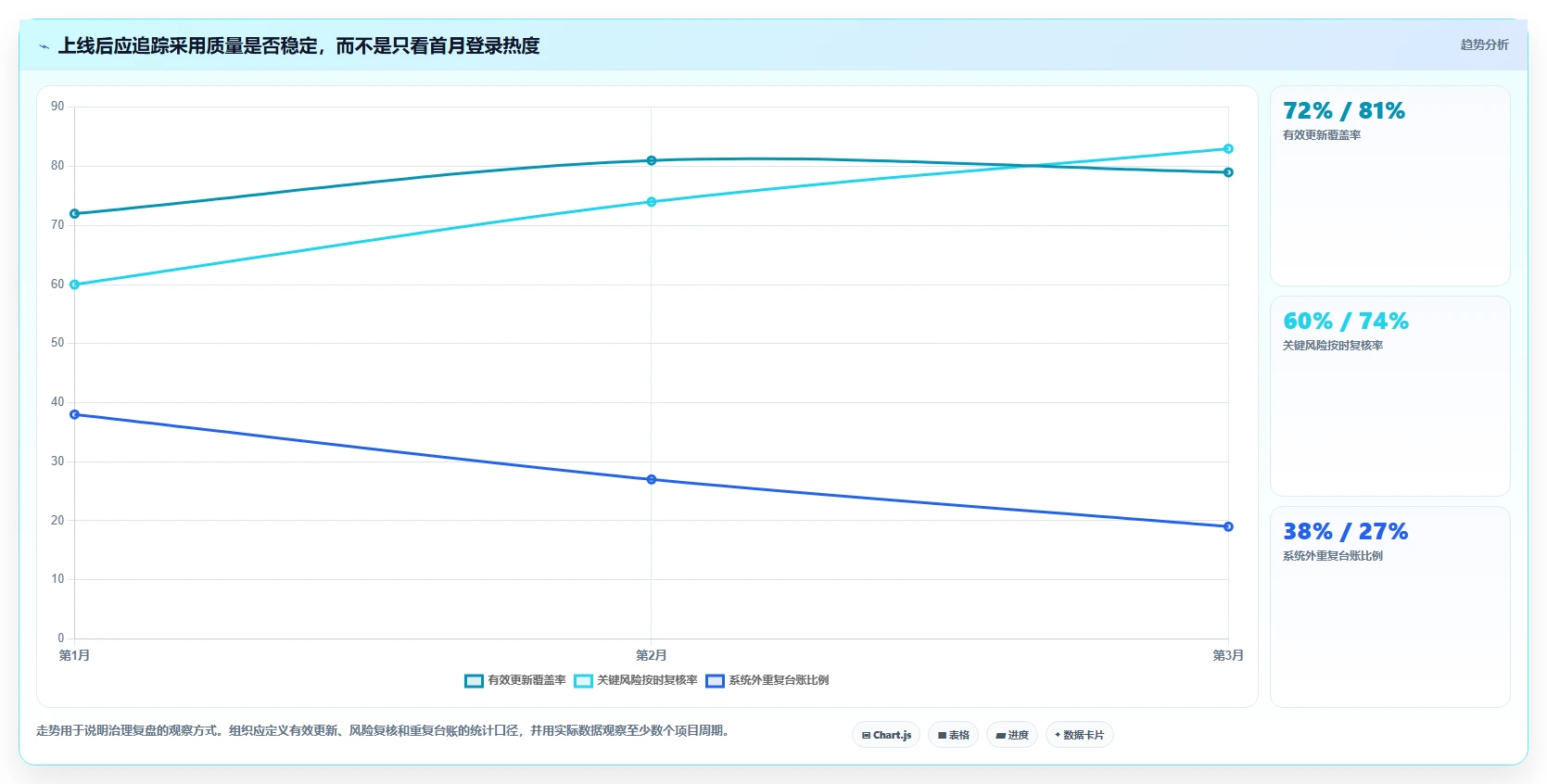1547x784 pixels.
Task: Click the Chart.js tag chip
Action: pos(886,735)
